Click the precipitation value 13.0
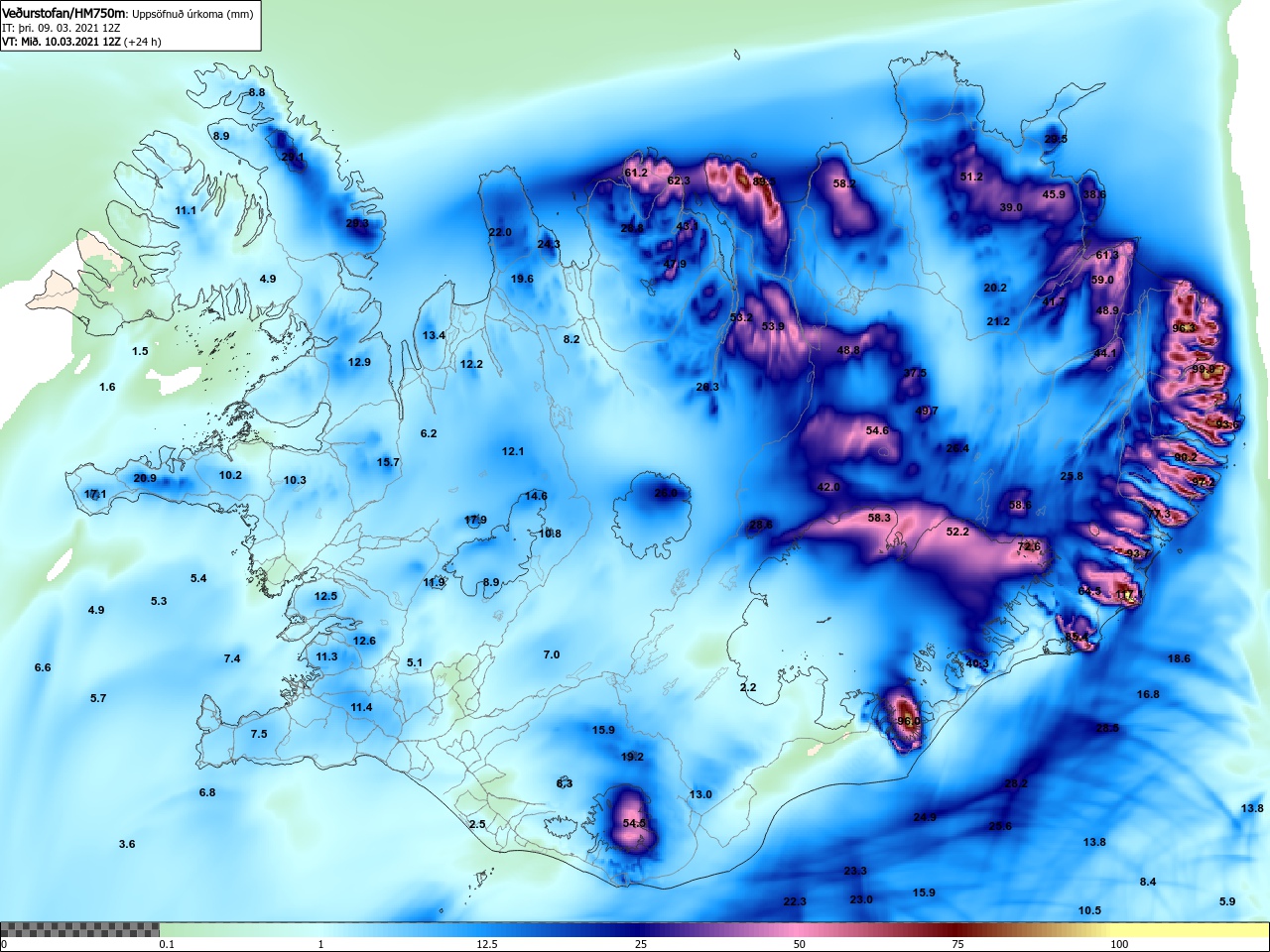1270x952 pixels. point(700,794)
